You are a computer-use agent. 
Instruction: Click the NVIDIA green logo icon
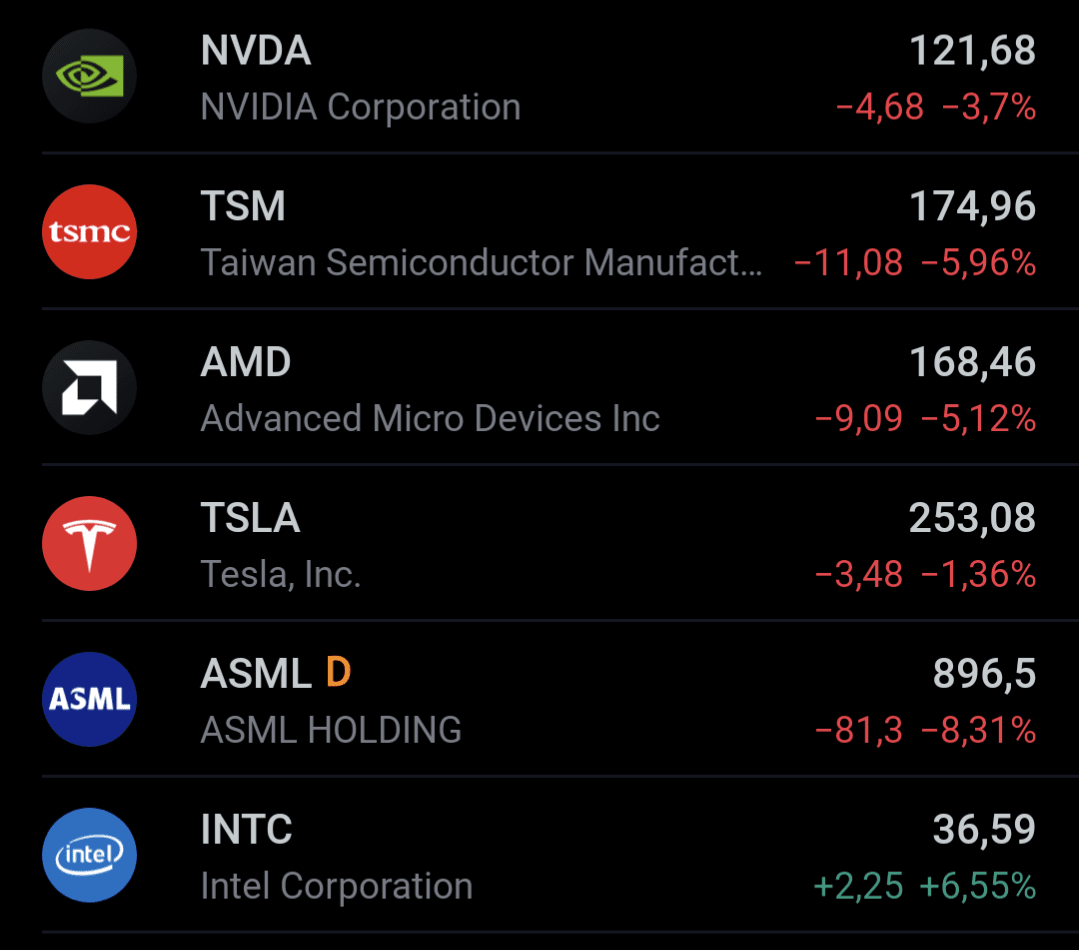pos(89,76)
